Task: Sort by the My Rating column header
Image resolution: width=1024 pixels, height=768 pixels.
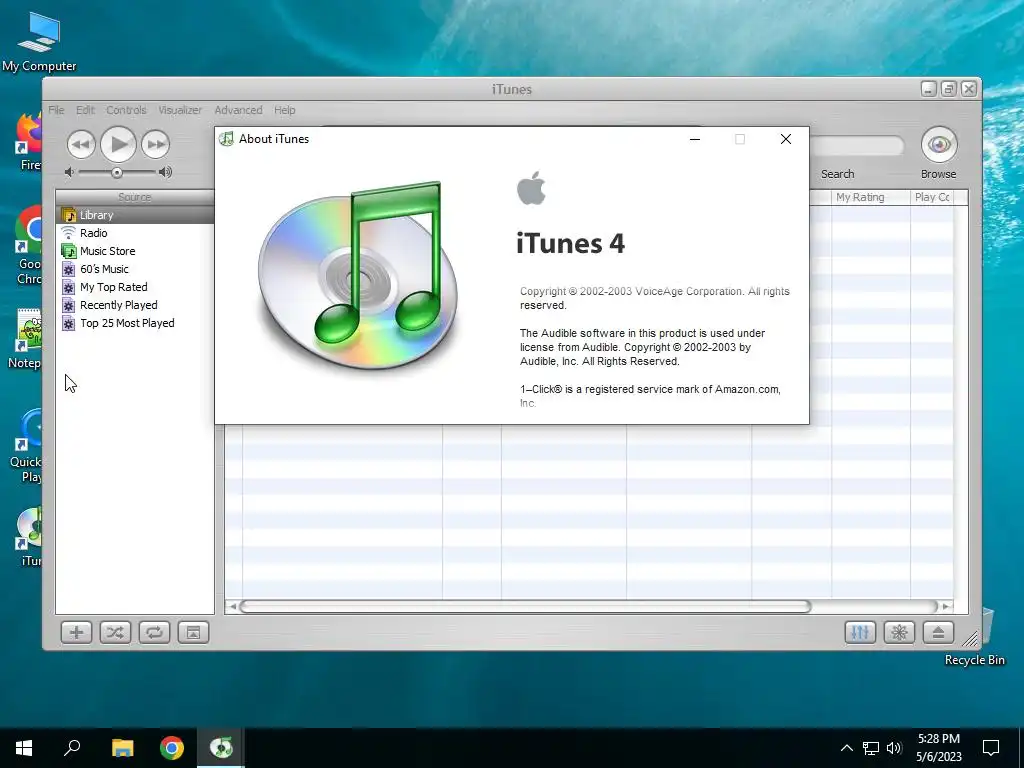Action: 871,197
